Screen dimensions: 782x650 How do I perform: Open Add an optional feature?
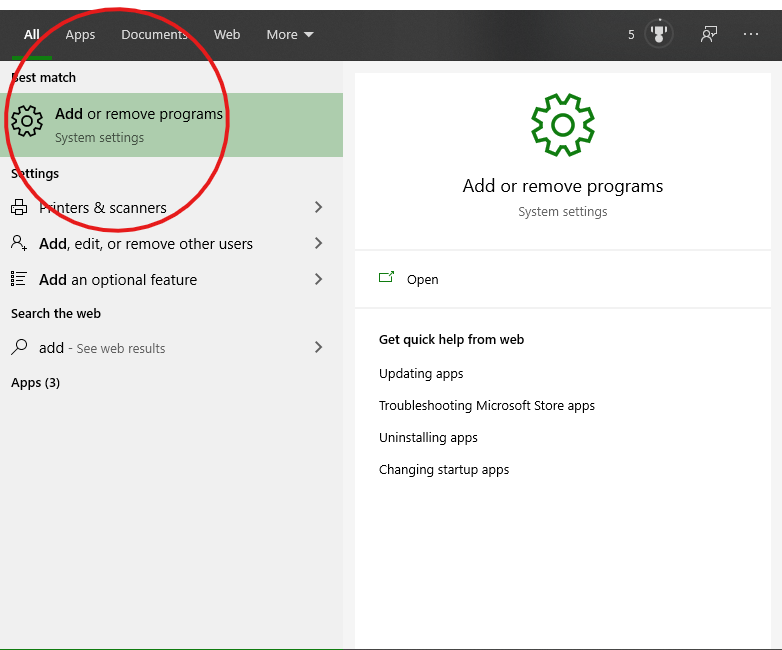click(172, 279)
